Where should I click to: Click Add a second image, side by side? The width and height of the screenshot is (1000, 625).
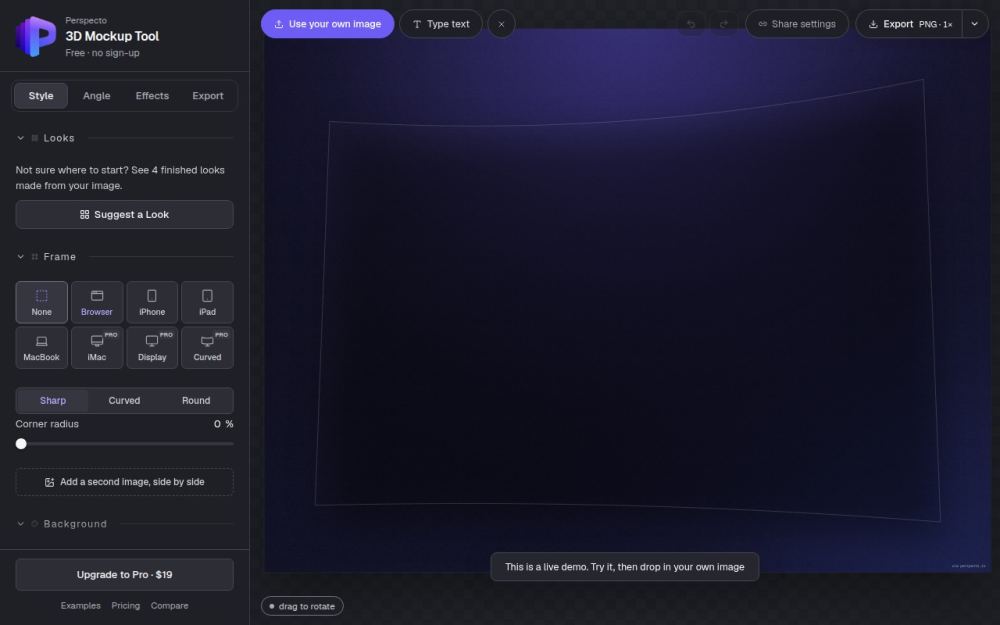click(124, 482)
